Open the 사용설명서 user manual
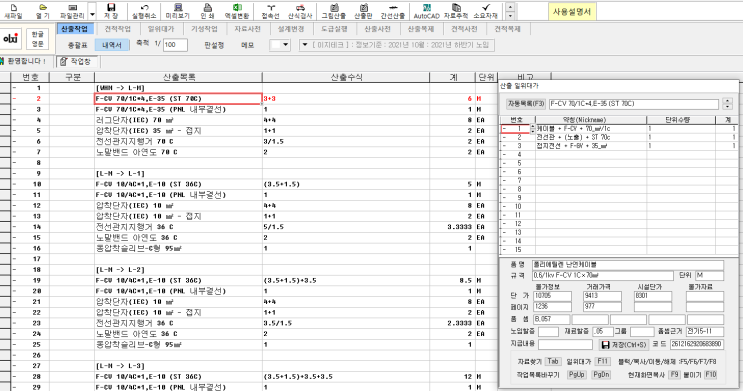 (x=572, y=12)
